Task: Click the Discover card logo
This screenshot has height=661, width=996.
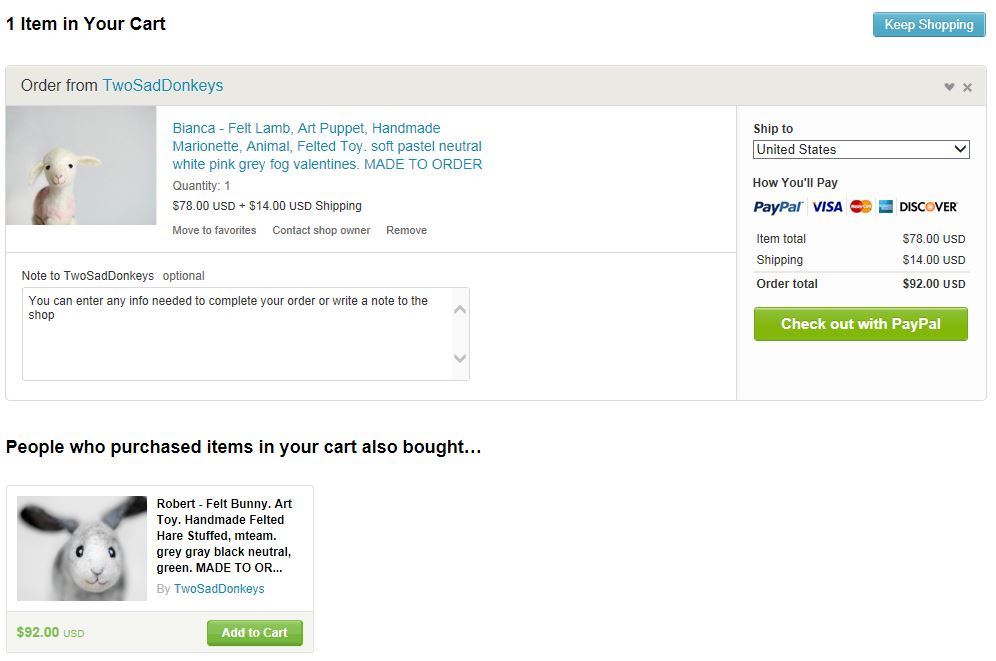Action: (x=928, y=207)
